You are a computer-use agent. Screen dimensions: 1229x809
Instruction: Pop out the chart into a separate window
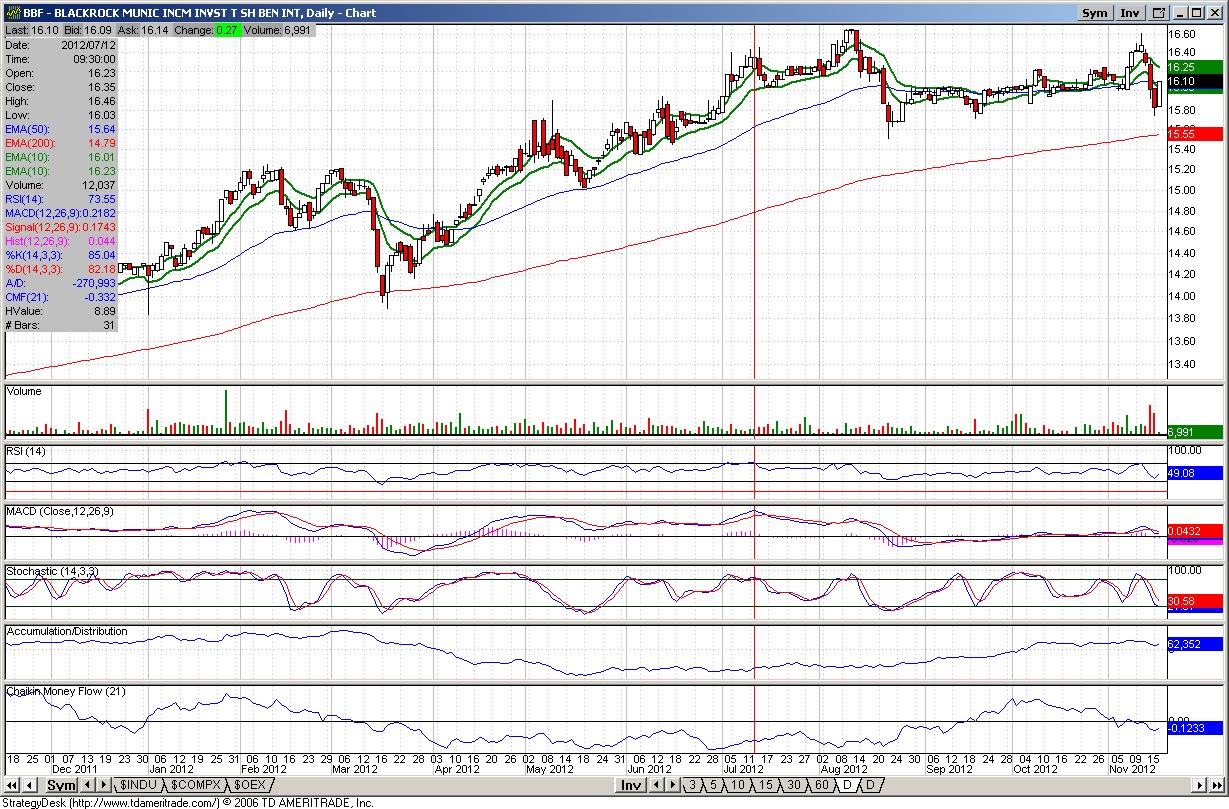[x=1158, y=13]
